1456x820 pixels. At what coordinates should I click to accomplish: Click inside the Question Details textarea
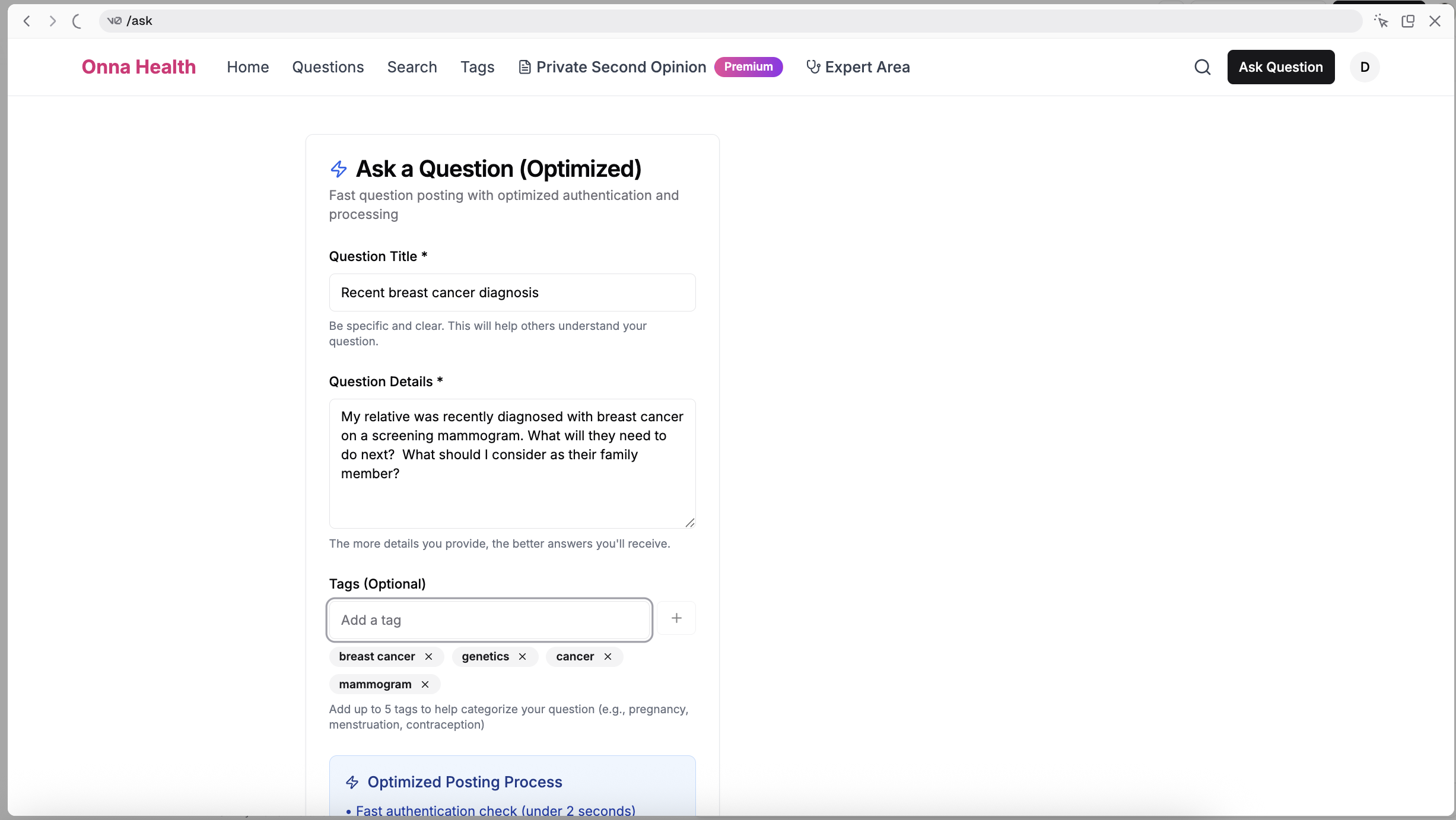click(x=512, y=463)
